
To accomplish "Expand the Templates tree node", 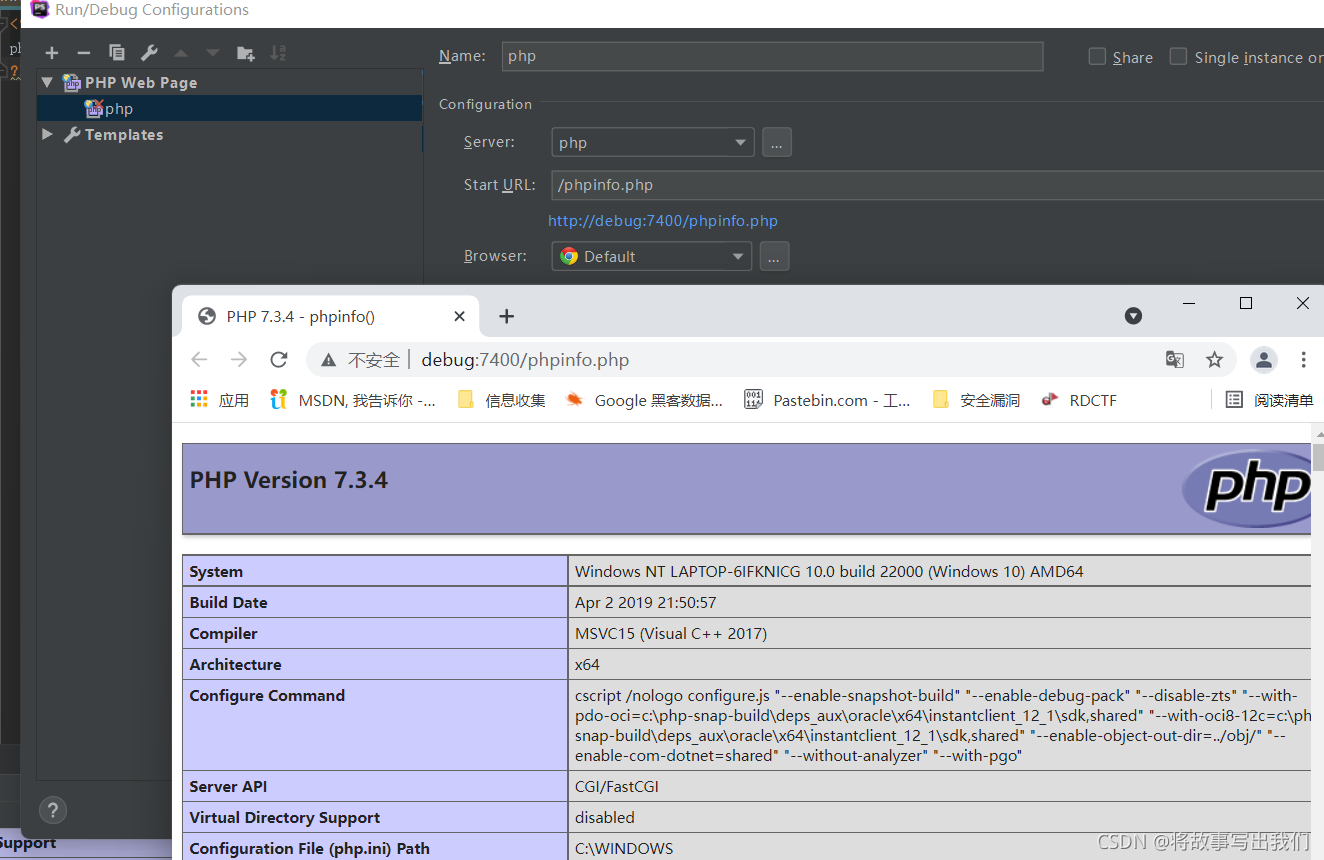I will pos(47,134).
